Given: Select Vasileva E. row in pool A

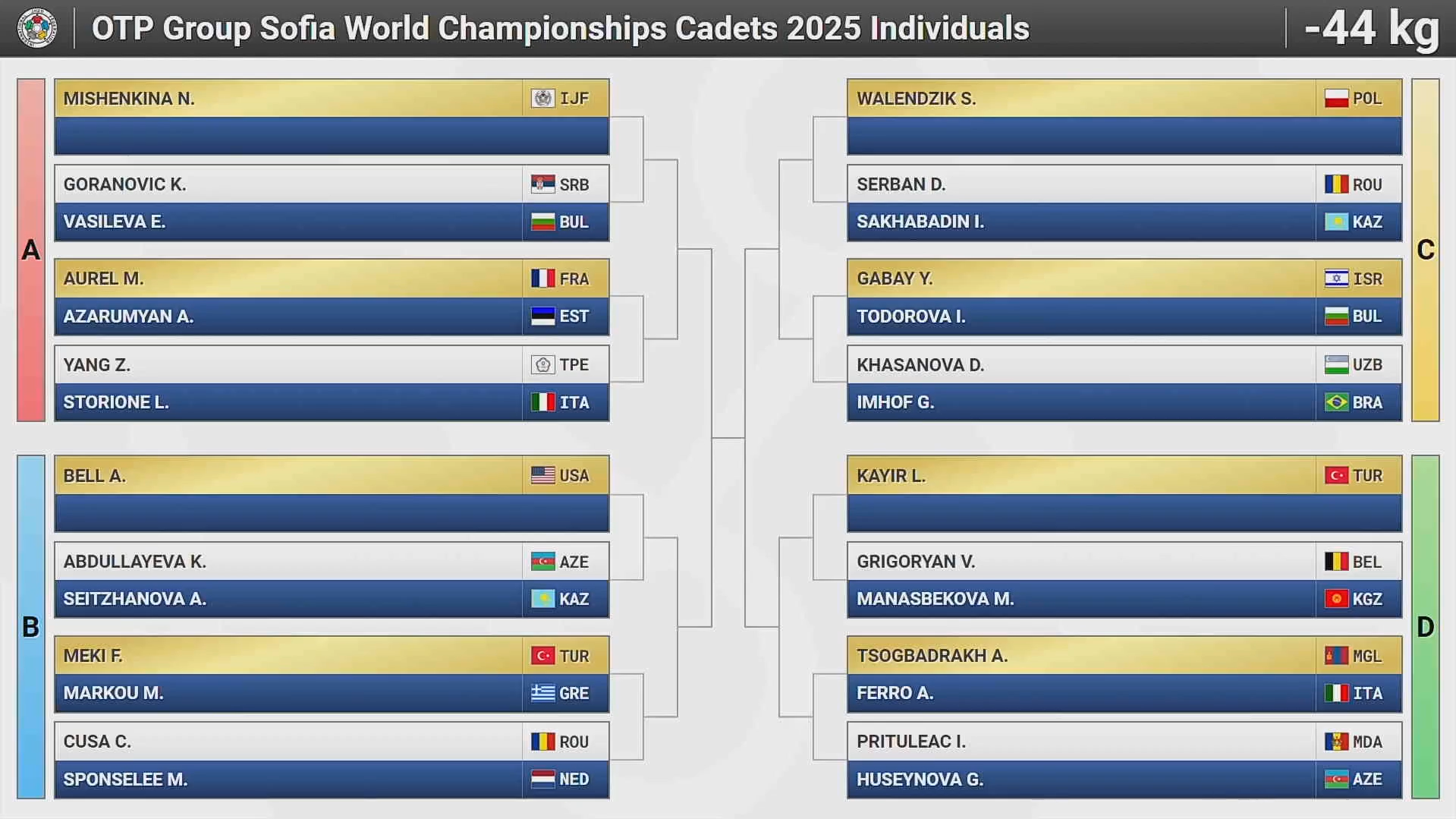Looking at the screenshot, I should (x=288, y=222).
